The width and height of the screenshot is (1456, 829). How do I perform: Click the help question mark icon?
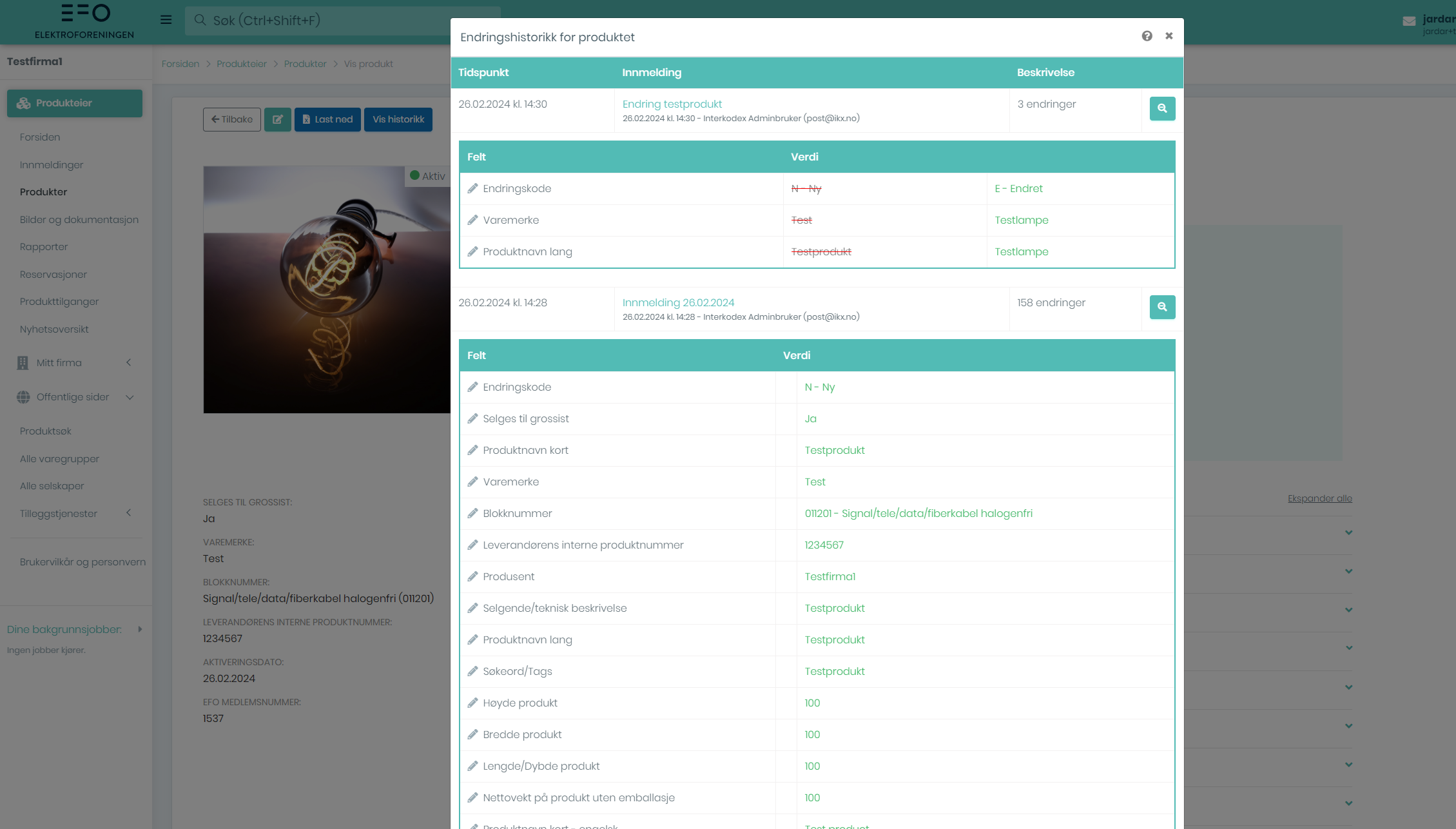click(1147, 36)
